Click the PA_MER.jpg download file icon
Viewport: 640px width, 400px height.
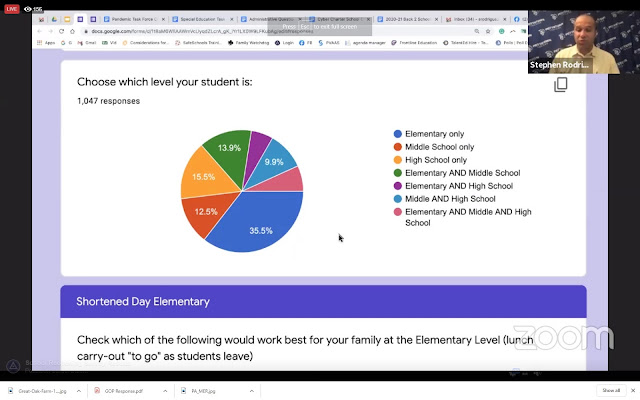pos(184,391)
